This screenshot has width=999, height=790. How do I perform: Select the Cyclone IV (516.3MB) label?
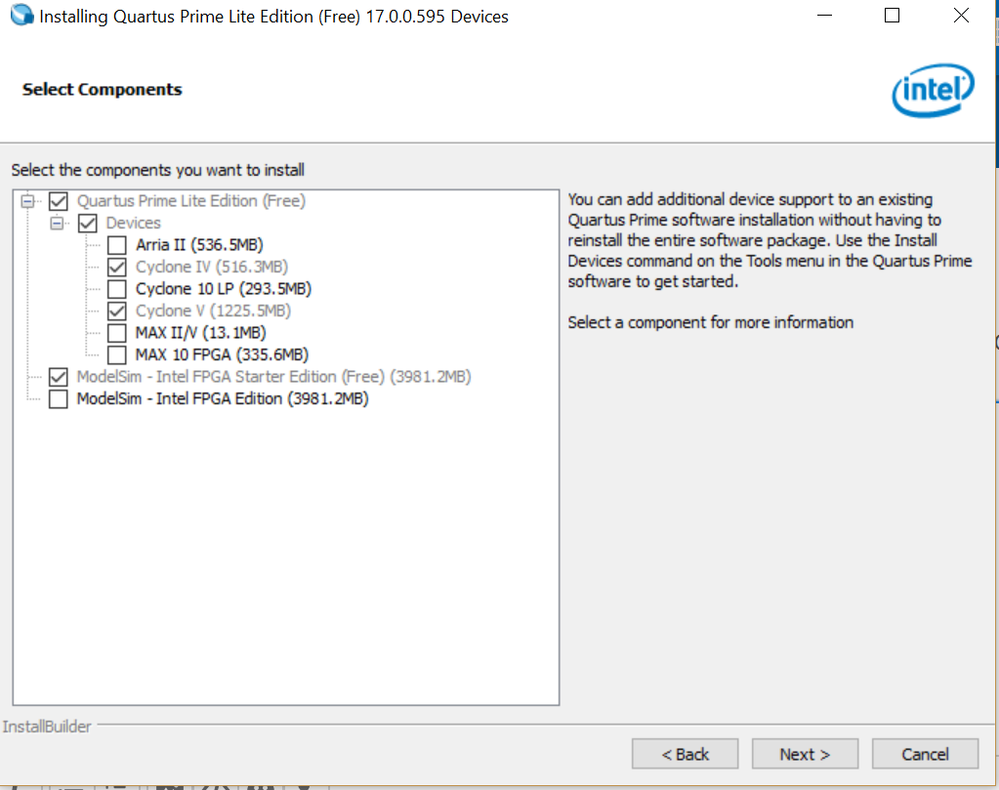(x=212, y=267)
